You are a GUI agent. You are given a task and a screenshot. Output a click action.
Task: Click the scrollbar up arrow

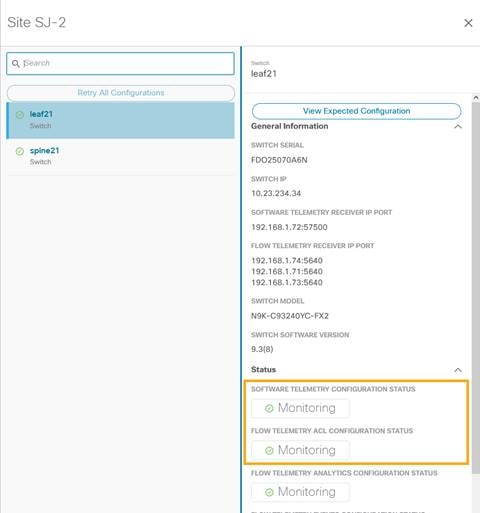pos(476,98)
